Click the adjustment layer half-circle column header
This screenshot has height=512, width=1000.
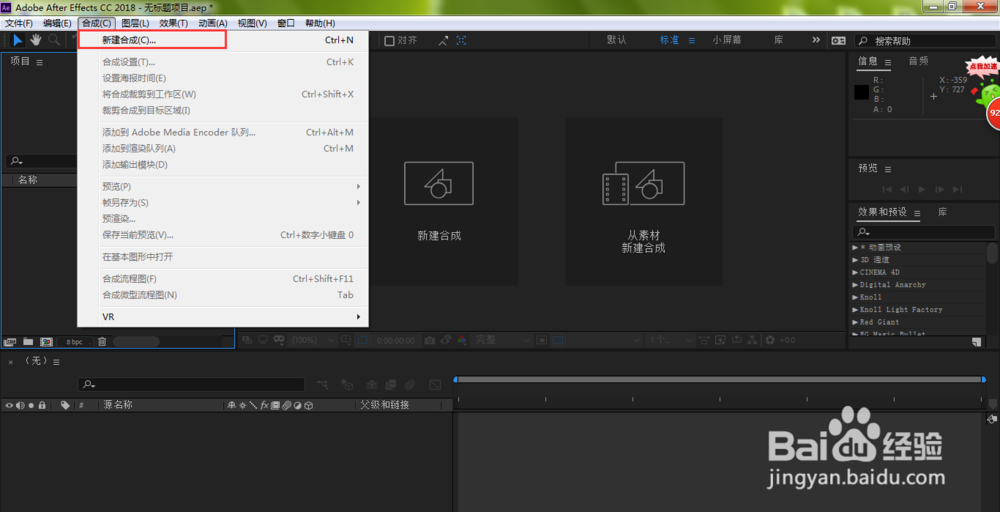[297, 405]
